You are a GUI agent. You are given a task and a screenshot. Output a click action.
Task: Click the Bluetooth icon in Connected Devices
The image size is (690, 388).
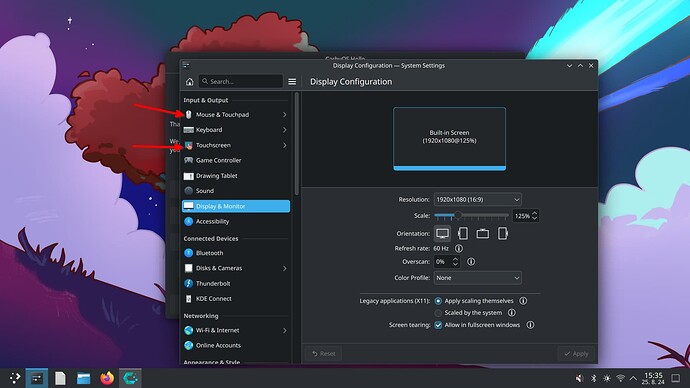(188, 253)
